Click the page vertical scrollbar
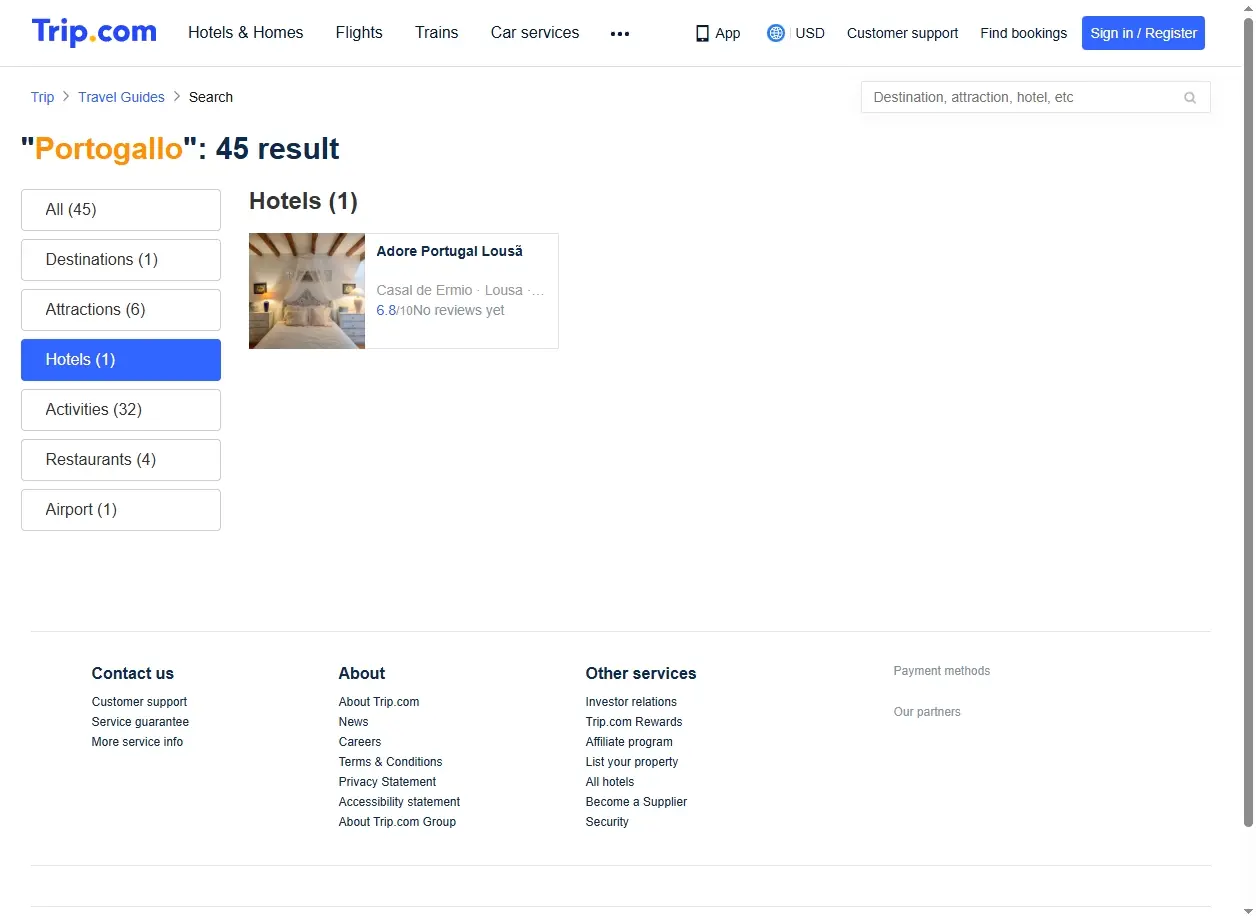Image resolution: width=1256 pixels, height=921 pixels. (1247, 420)
